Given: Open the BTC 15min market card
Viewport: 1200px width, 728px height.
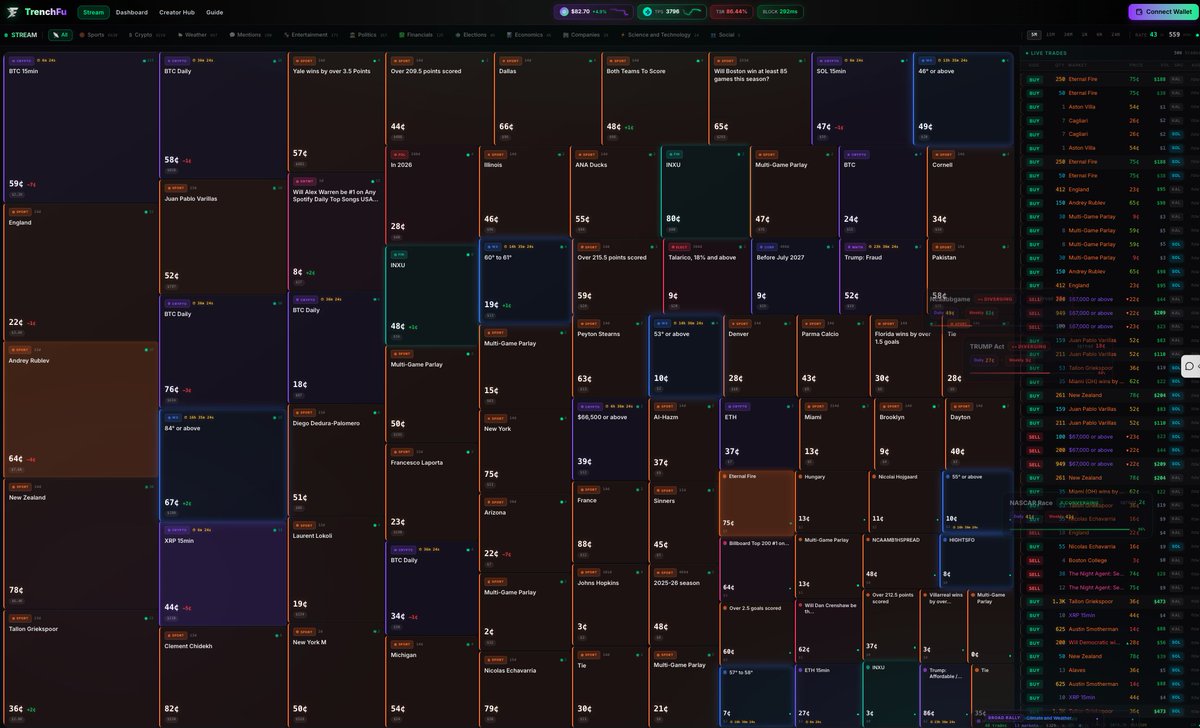Looking at the screenshot, I should tap(80, 128).
